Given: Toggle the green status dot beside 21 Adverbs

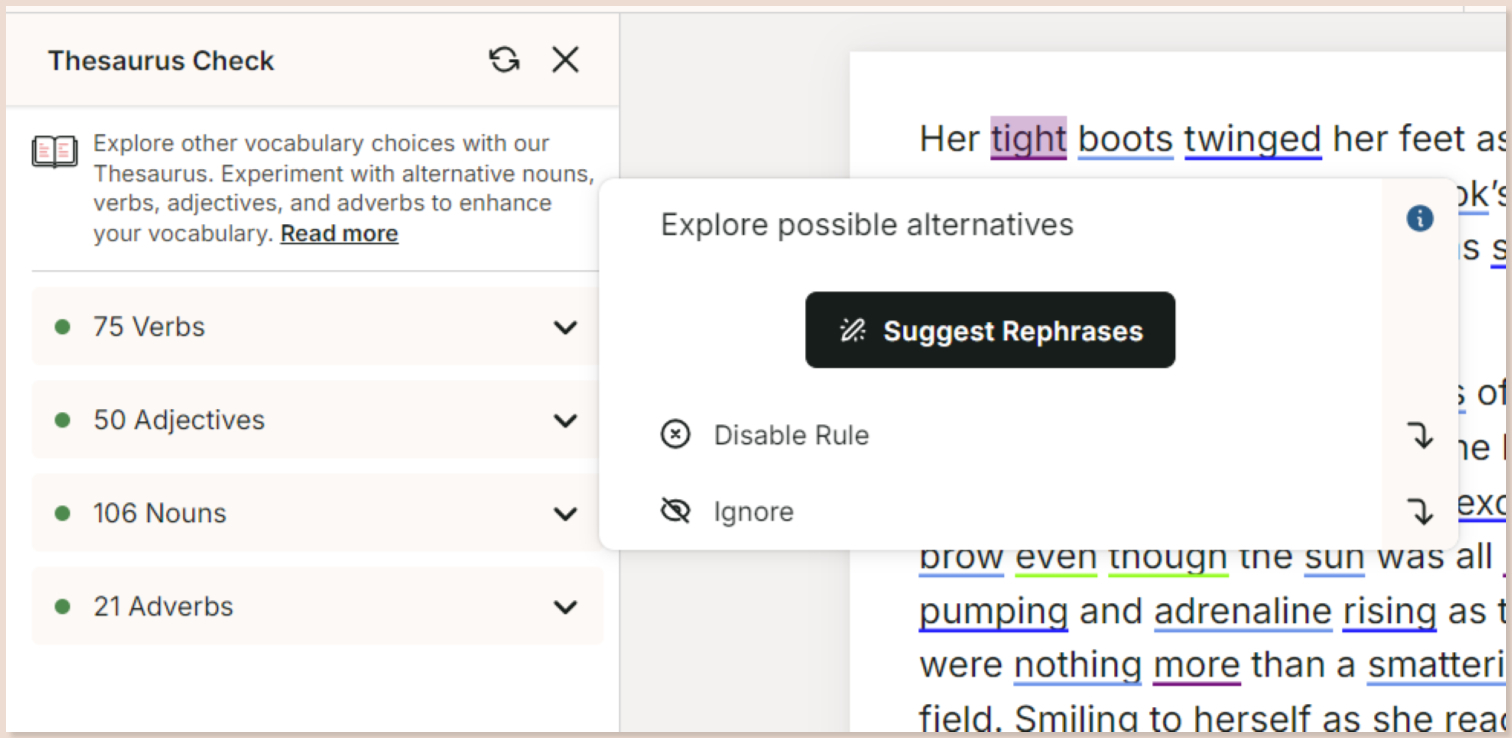Looking at the screenshot, I should coord(63,606).
